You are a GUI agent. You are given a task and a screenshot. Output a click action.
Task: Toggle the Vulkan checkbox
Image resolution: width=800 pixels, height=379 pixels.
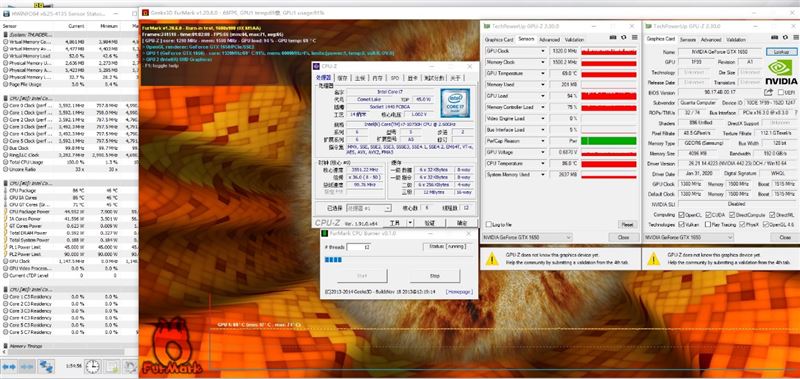click(x=682, y=224)
